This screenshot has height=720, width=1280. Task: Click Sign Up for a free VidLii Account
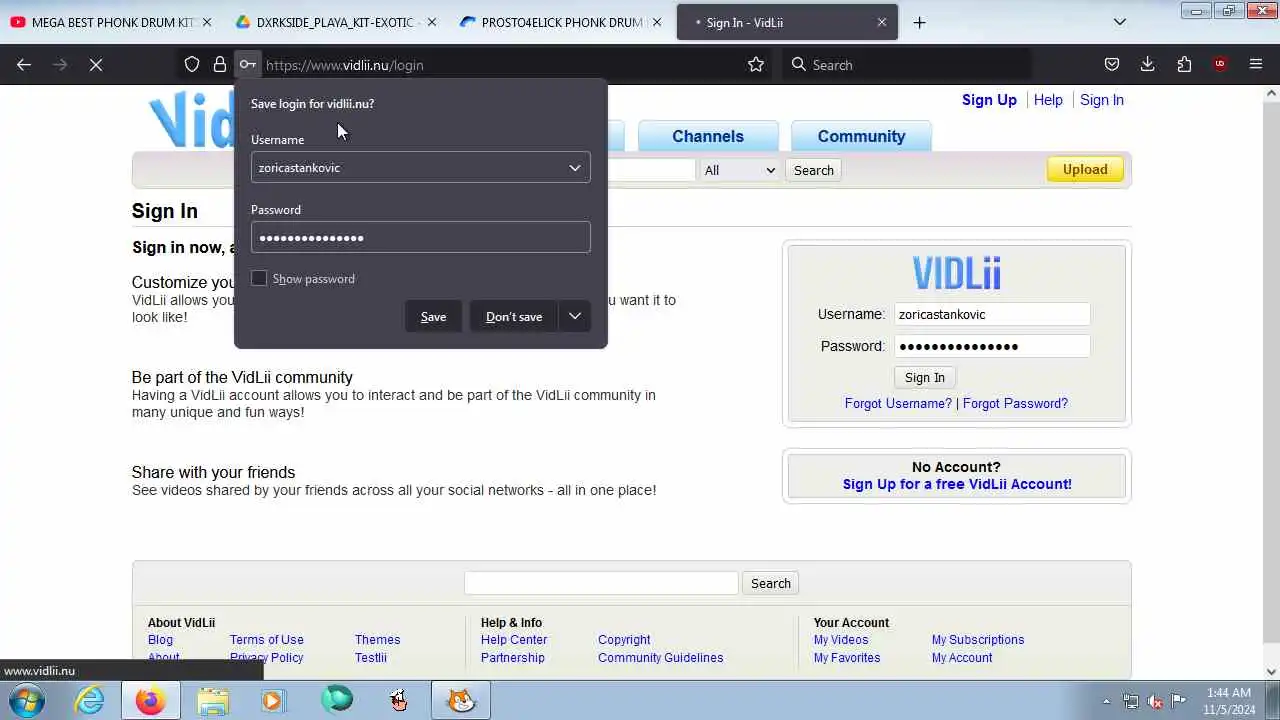pos(957,484)
